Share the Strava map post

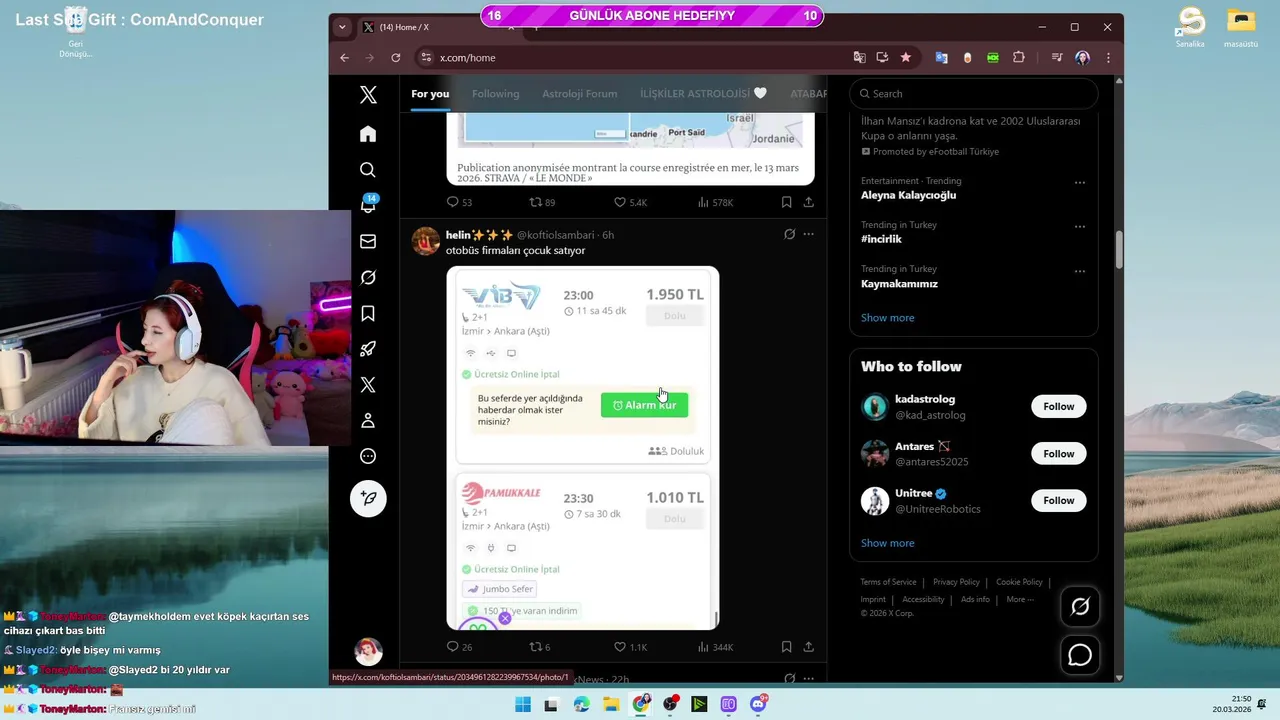[808, 202]
